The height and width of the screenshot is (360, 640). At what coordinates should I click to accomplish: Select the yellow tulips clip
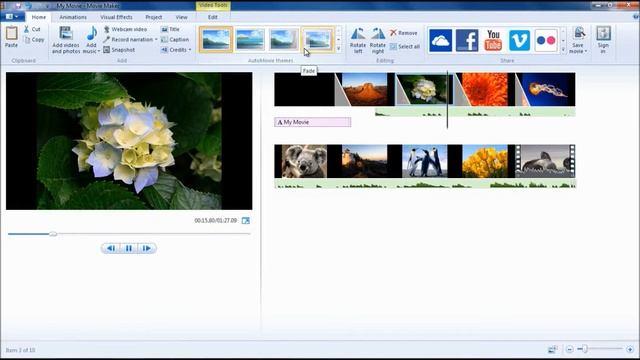click(x=484, y=161)
